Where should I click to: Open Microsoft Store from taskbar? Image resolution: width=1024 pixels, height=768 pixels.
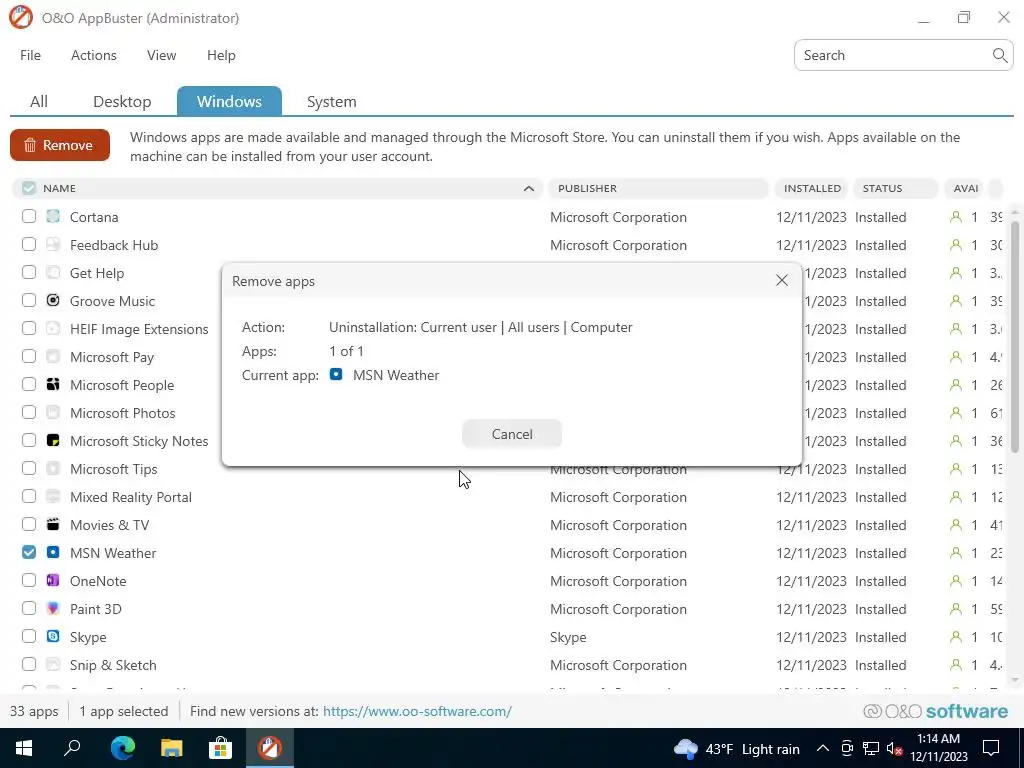tap(220, 748)
